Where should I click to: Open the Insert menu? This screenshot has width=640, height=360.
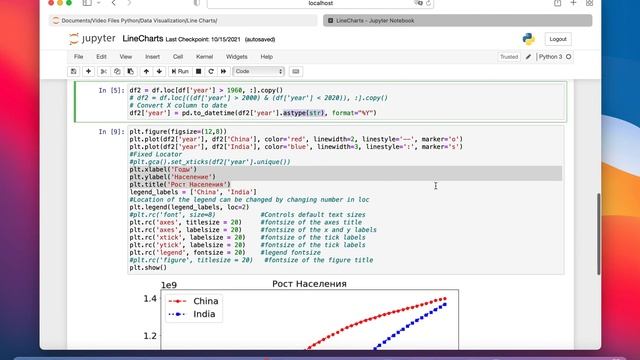pos(152,57)
